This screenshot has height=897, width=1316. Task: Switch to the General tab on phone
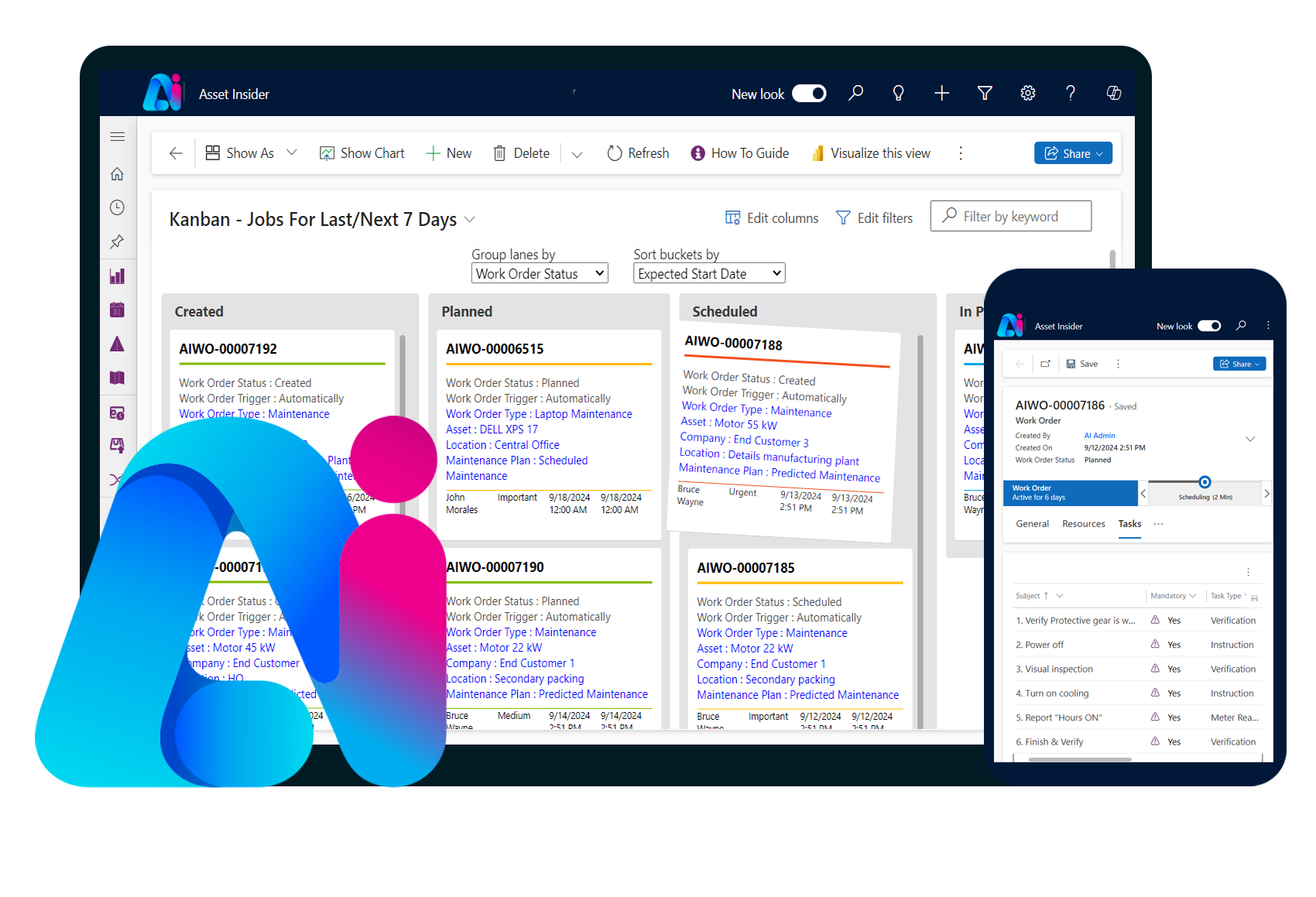[1032, 524]
